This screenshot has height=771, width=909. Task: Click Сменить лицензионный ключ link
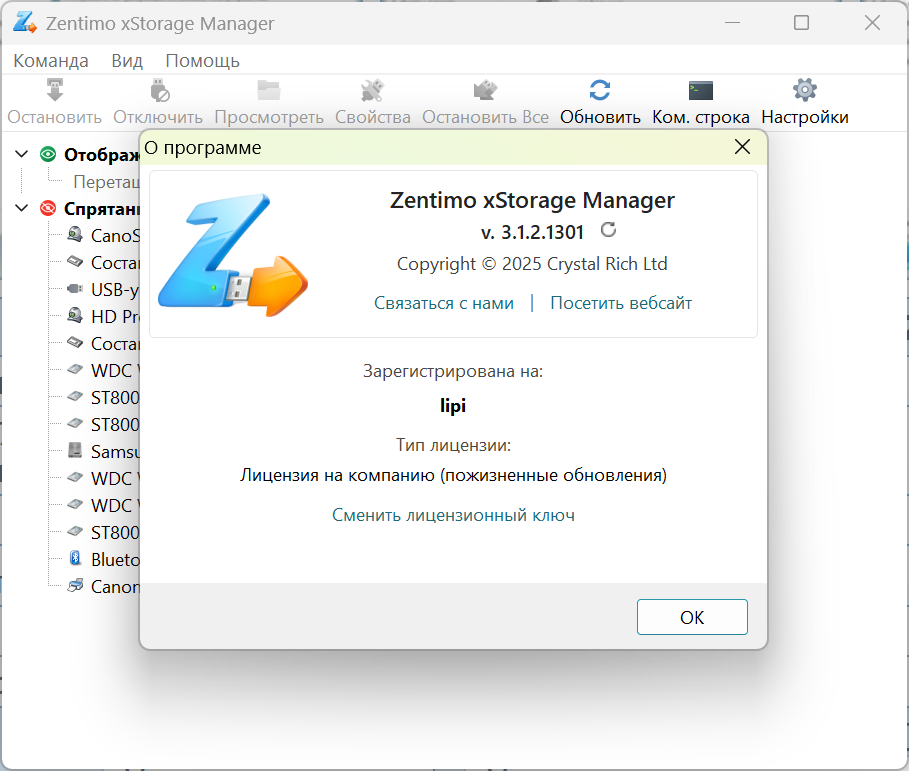453,515
